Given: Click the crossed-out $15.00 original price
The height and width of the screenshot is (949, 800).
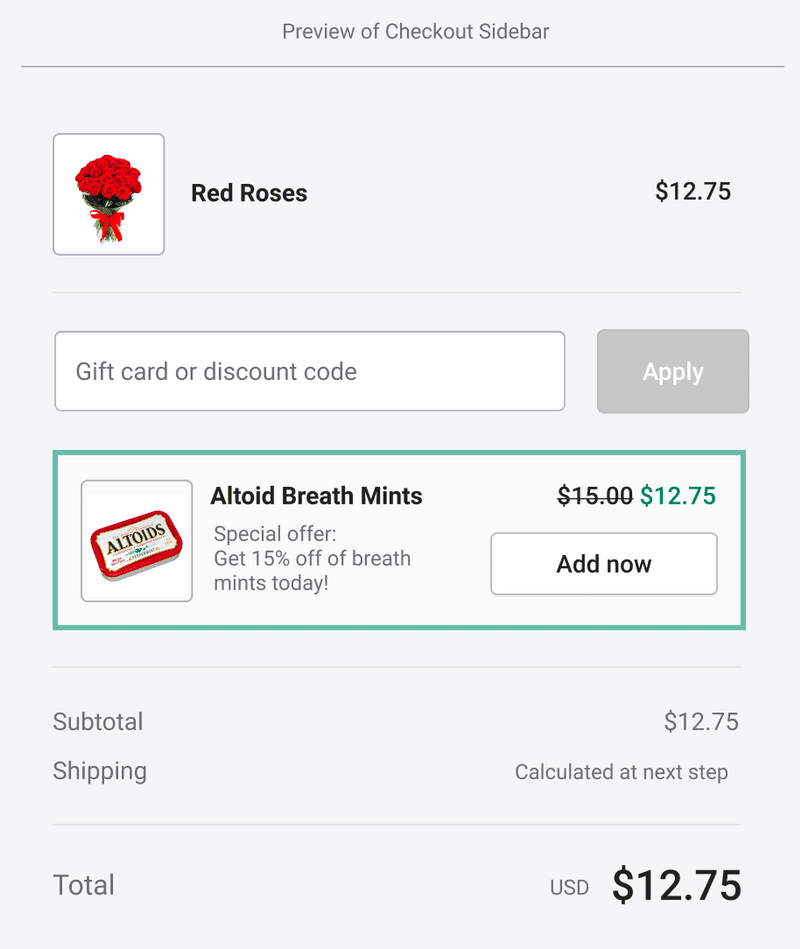Looking at the screenshot, I should 594,496.
